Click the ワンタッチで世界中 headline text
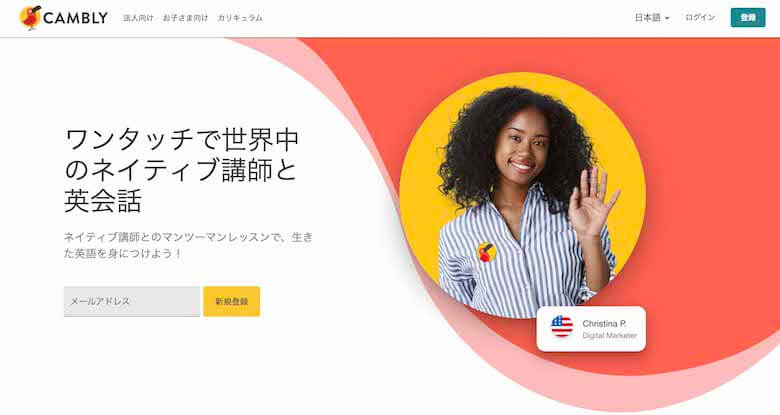 (x=182, y=139)
